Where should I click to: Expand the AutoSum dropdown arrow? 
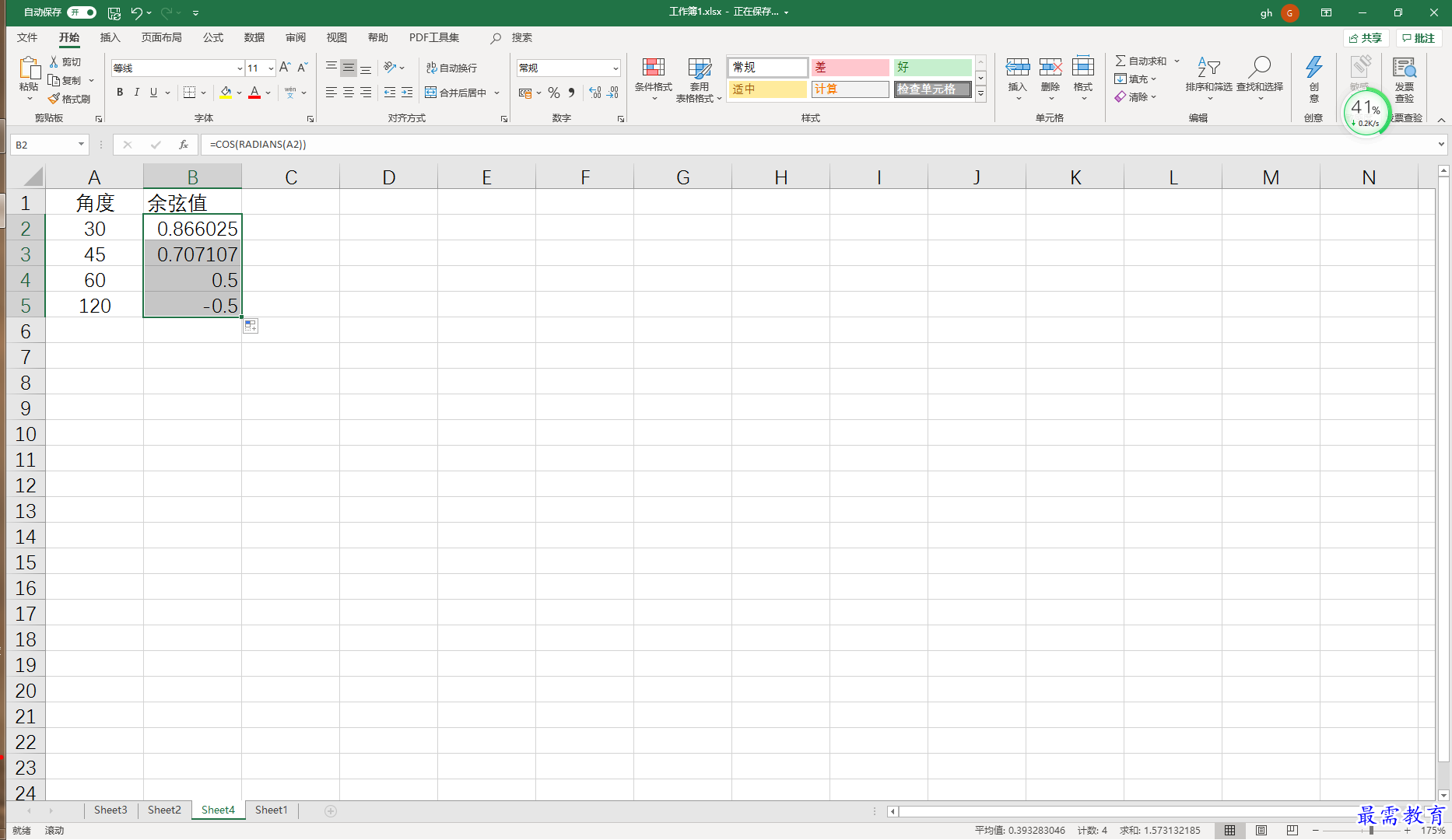(1177, 61)
